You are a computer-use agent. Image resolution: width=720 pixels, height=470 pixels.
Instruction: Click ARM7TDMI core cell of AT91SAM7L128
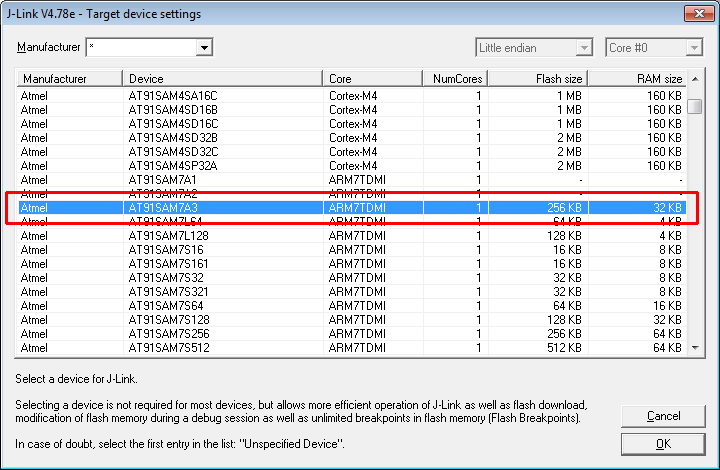[357, 235]
